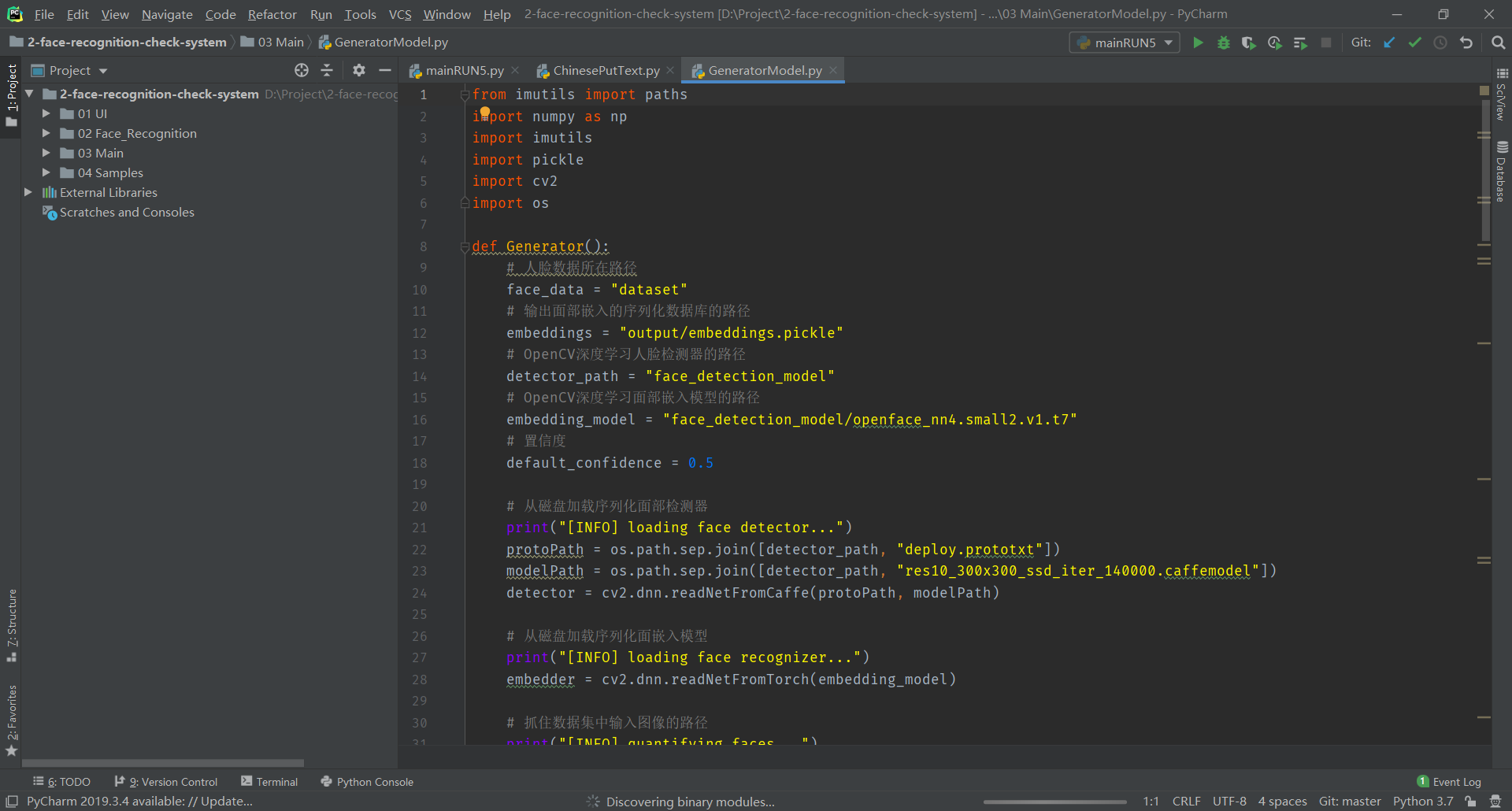Viewport: 1512px width, 811px height.
Task: Open the run configuration dropdown mainRUN5
Action: coord(1125,43)
